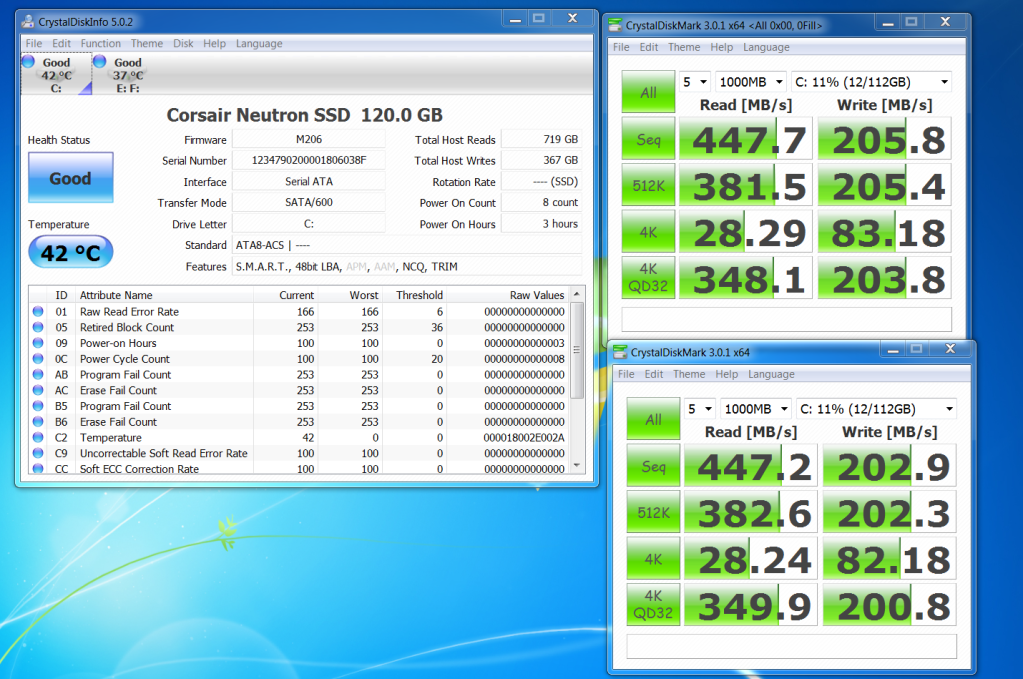Click the Attribute Name column header
The image size is (1023, 679).
165,295
